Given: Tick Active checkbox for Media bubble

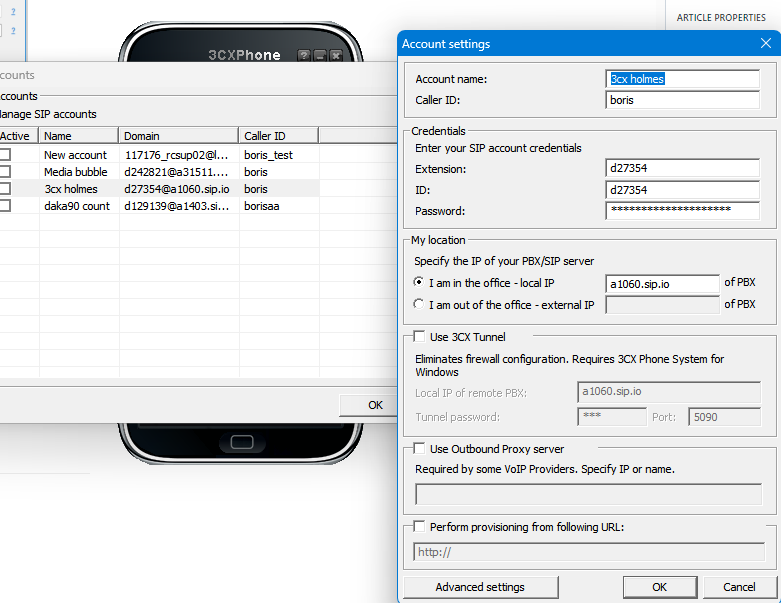Looking at the screenshot, I should click(5, 172).
